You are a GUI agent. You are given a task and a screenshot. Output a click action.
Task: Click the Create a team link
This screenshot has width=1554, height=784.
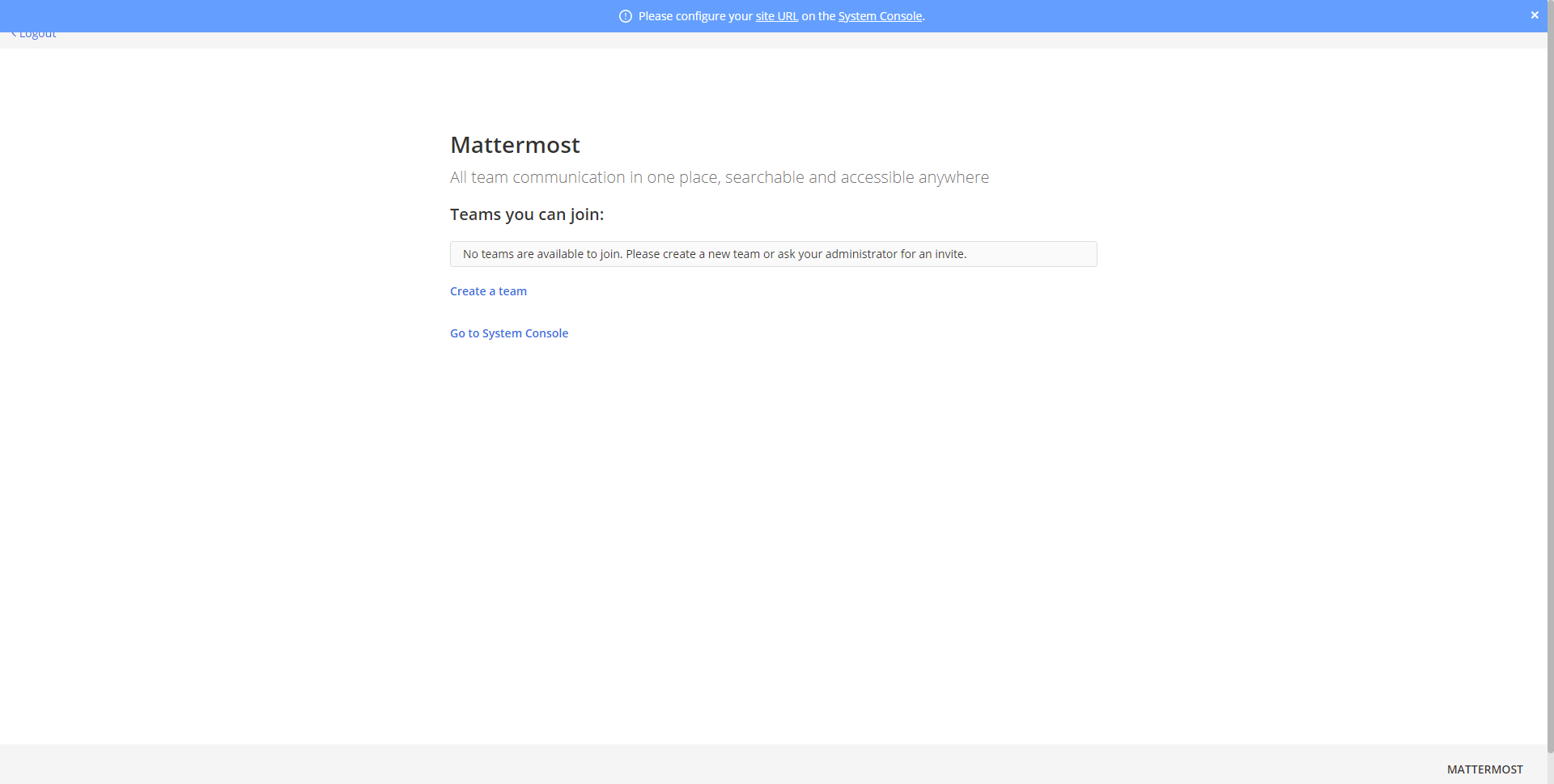[488, 291]
